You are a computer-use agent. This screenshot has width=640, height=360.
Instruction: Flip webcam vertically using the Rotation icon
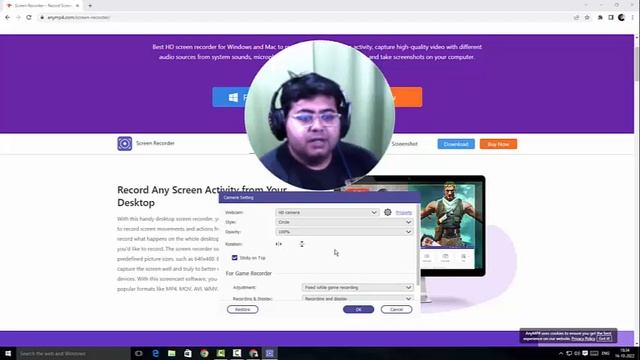pyautogui.click(x=302, y=244)
